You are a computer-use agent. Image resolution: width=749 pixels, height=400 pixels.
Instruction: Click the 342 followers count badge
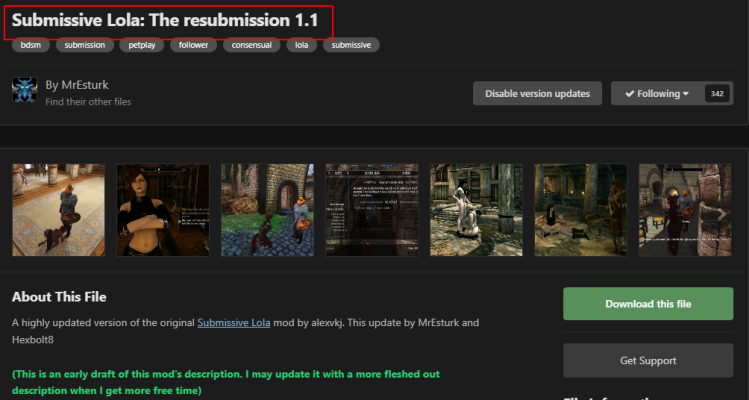pyautogui.click(x=717, y=94)
